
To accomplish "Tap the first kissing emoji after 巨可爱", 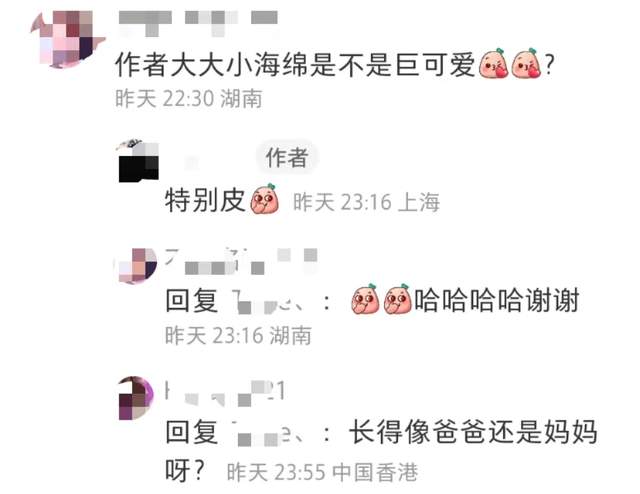I will coord(493,63).
